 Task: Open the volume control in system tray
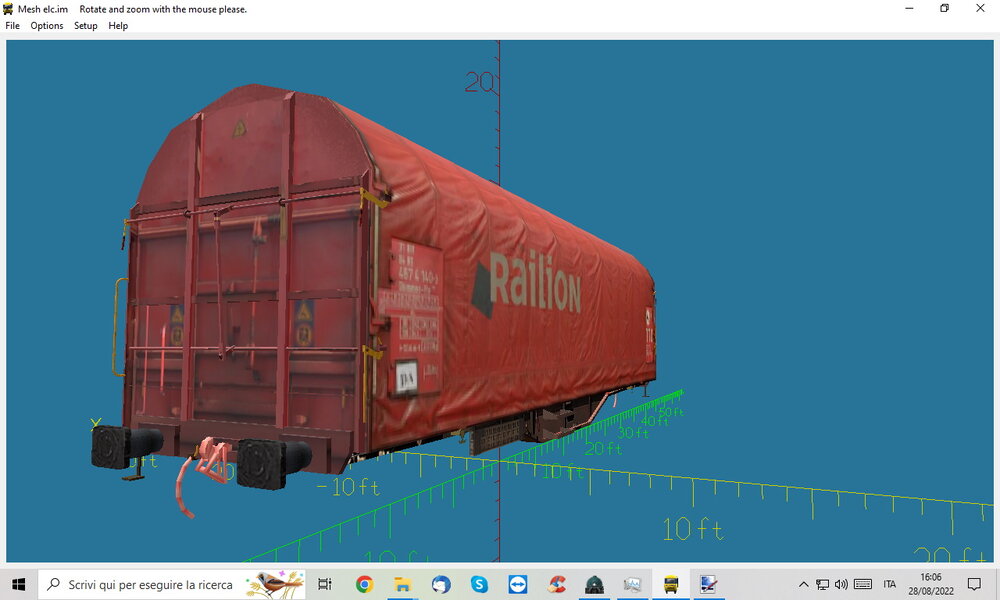pos(841,584)
